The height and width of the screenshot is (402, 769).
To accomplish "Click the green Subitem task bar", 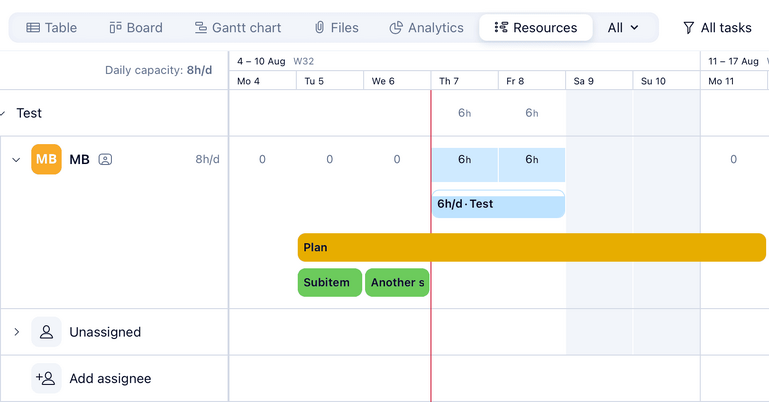I will pos(329,282).
